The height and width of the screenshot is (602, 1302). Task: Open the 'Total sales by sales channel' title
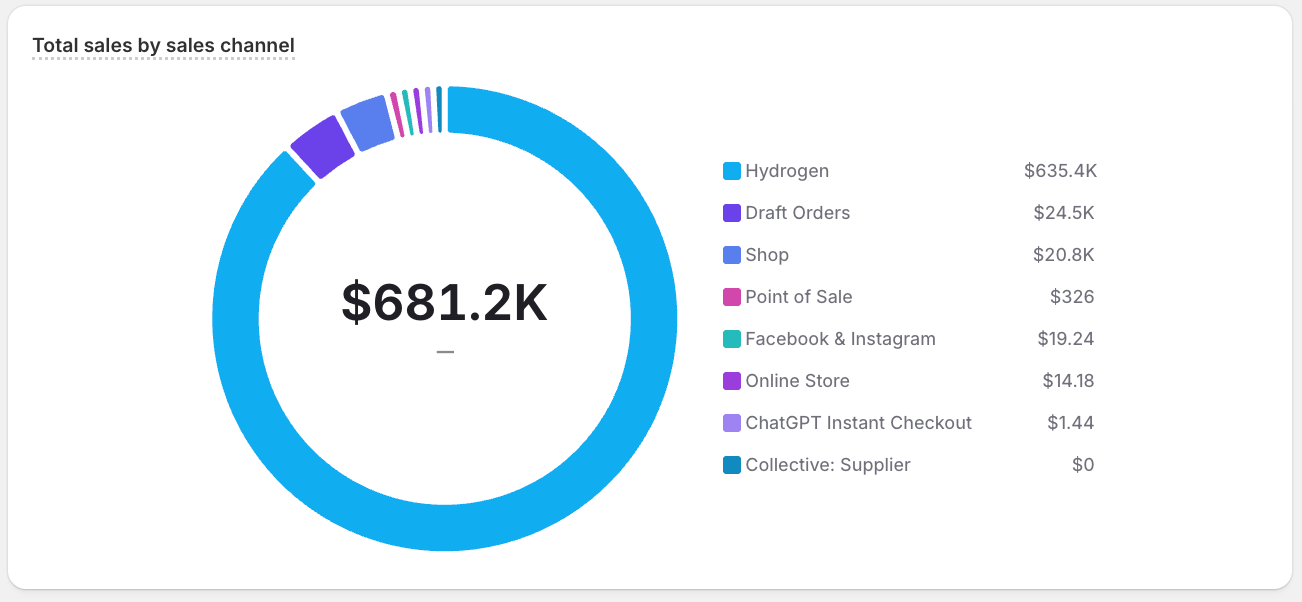pos(164,45)
